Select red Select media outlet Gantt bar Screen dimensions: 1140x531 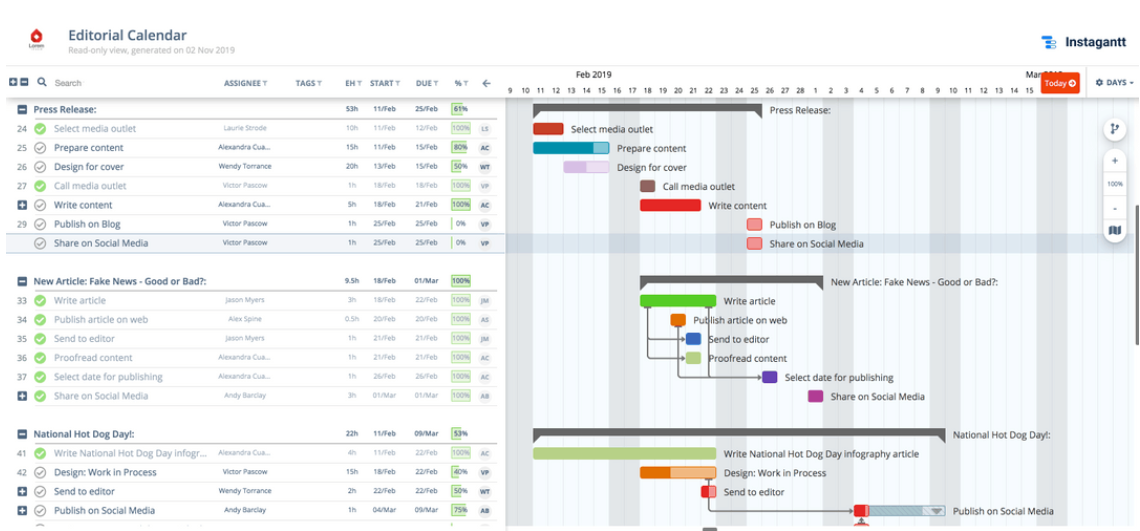548,129
